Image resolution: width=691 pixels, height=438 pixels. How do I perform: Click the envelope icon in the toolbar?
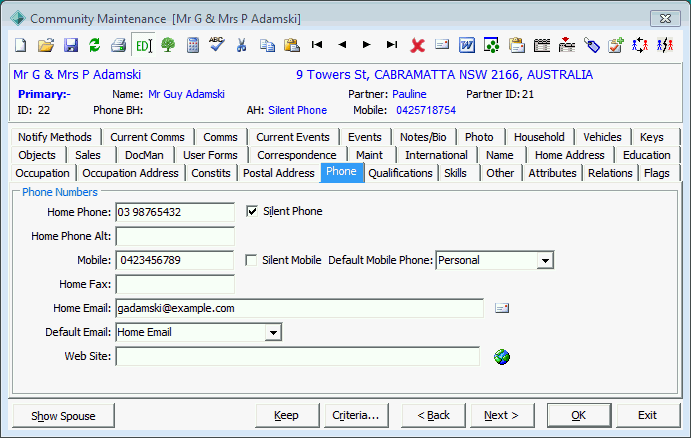tap(442, 45)
